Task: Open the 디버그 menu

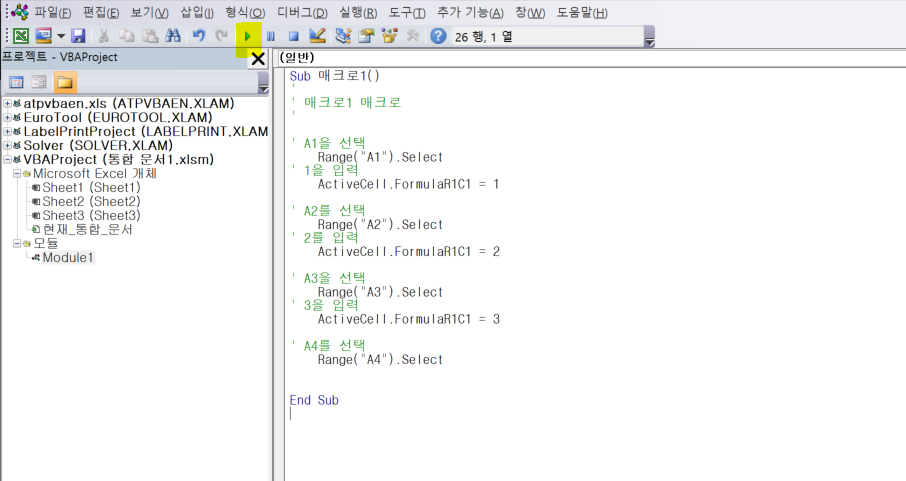Action: (x=302, y=13)
